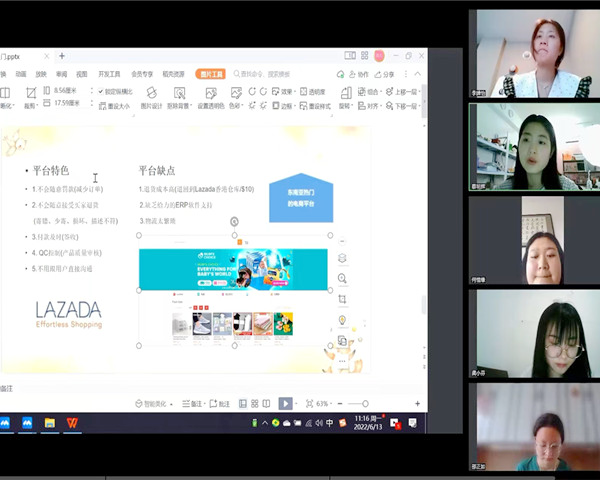Start slideshow with the play button
The image size is (600, 480).
click(x=285, y=404)
